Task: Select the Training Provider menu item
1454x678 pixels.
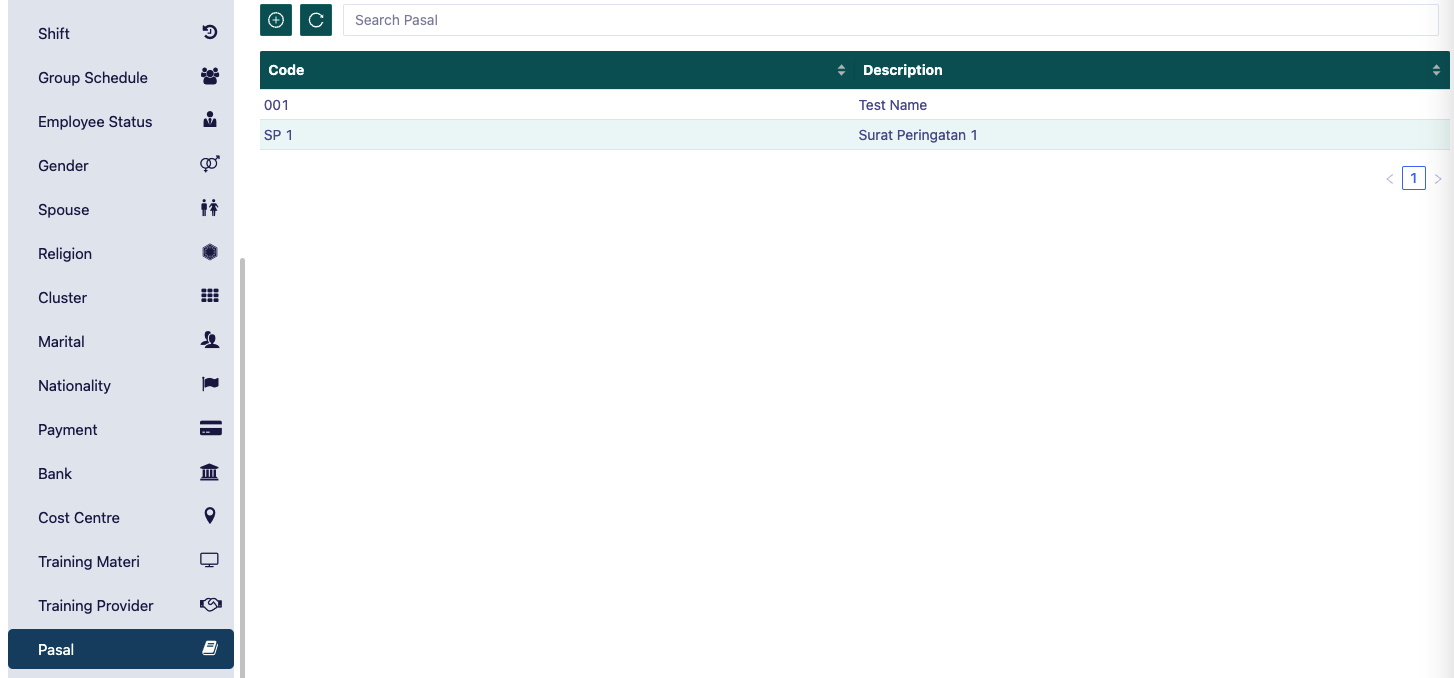Action: pyautogui.click(x=96, y=606)
